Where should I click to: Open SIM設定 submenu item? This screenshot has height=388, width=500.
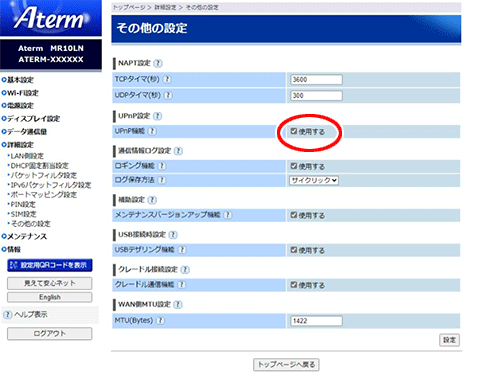pyautogui.click(x=23, y=214)
